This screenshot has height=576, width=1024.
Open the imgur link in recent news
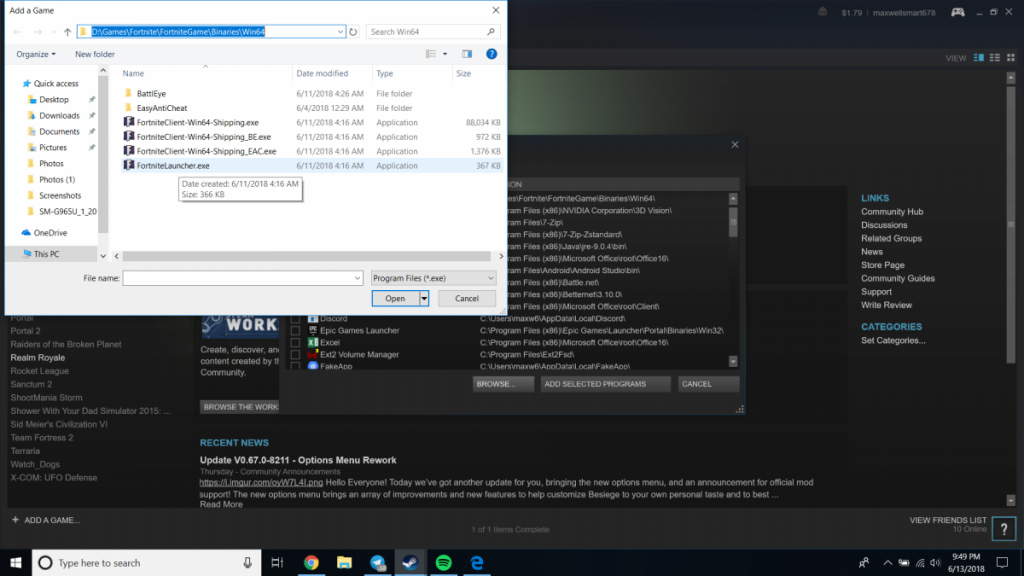[x=261, y=483]
